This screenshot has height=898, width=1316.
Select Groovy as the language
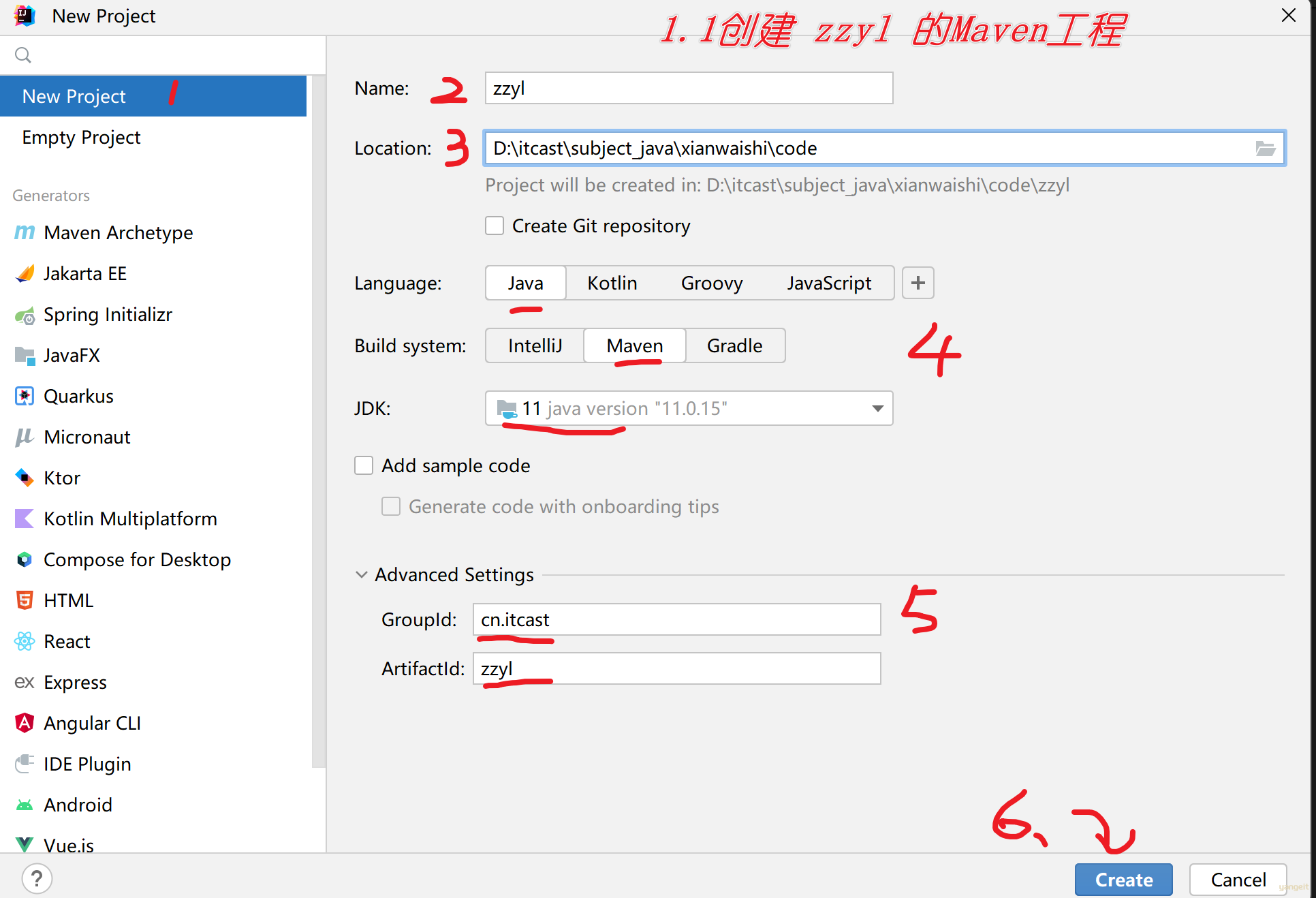click(x=712, y=283)
